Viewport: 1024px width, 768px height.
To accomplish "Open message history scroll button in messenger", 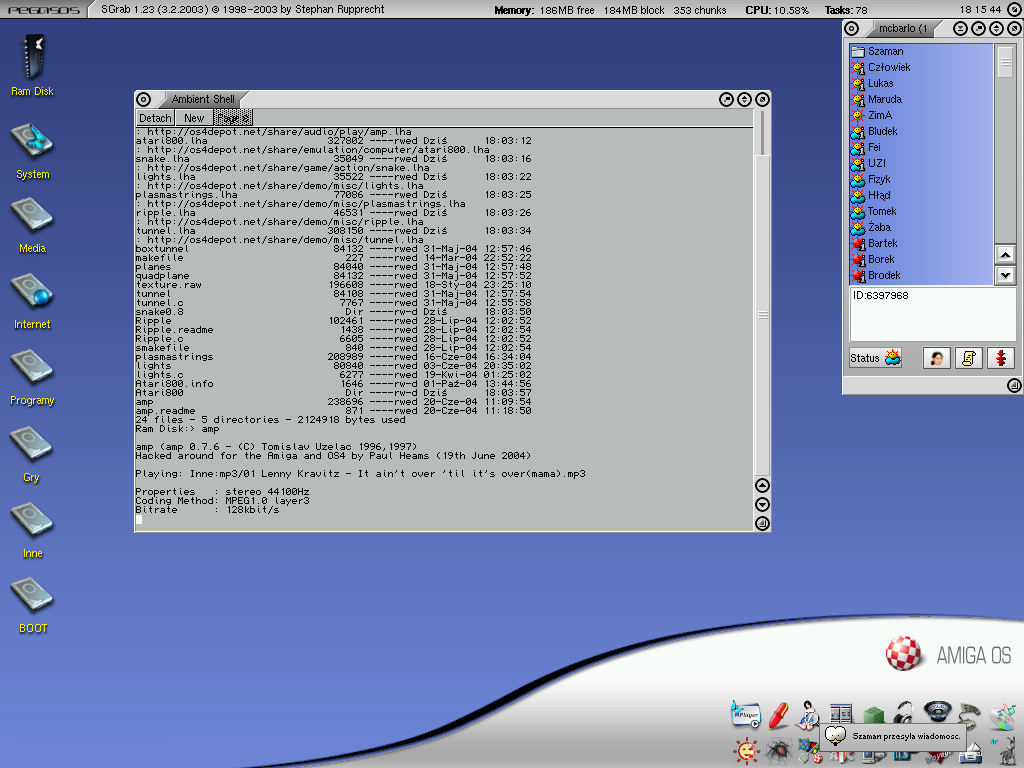I will [x=968, y=358].
